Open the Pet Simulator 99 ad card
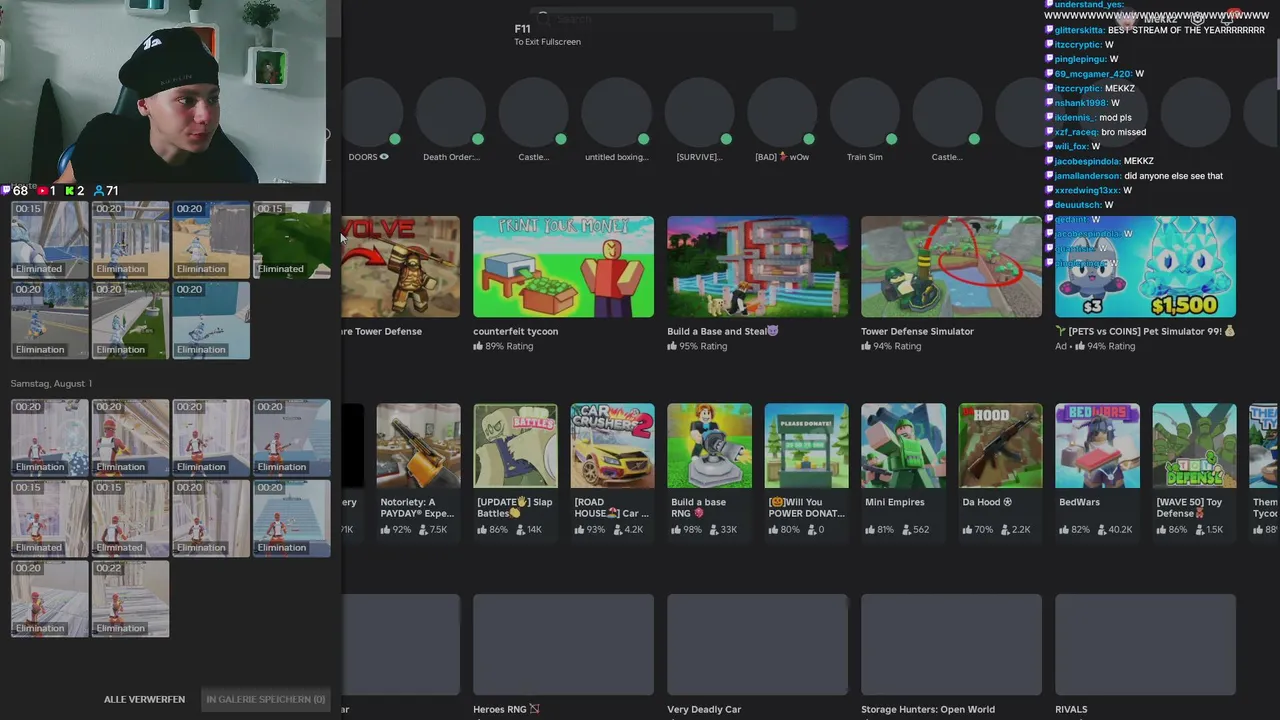Image resolution: width=1280 pixels, height=720 pixels. coord(1145,267)
